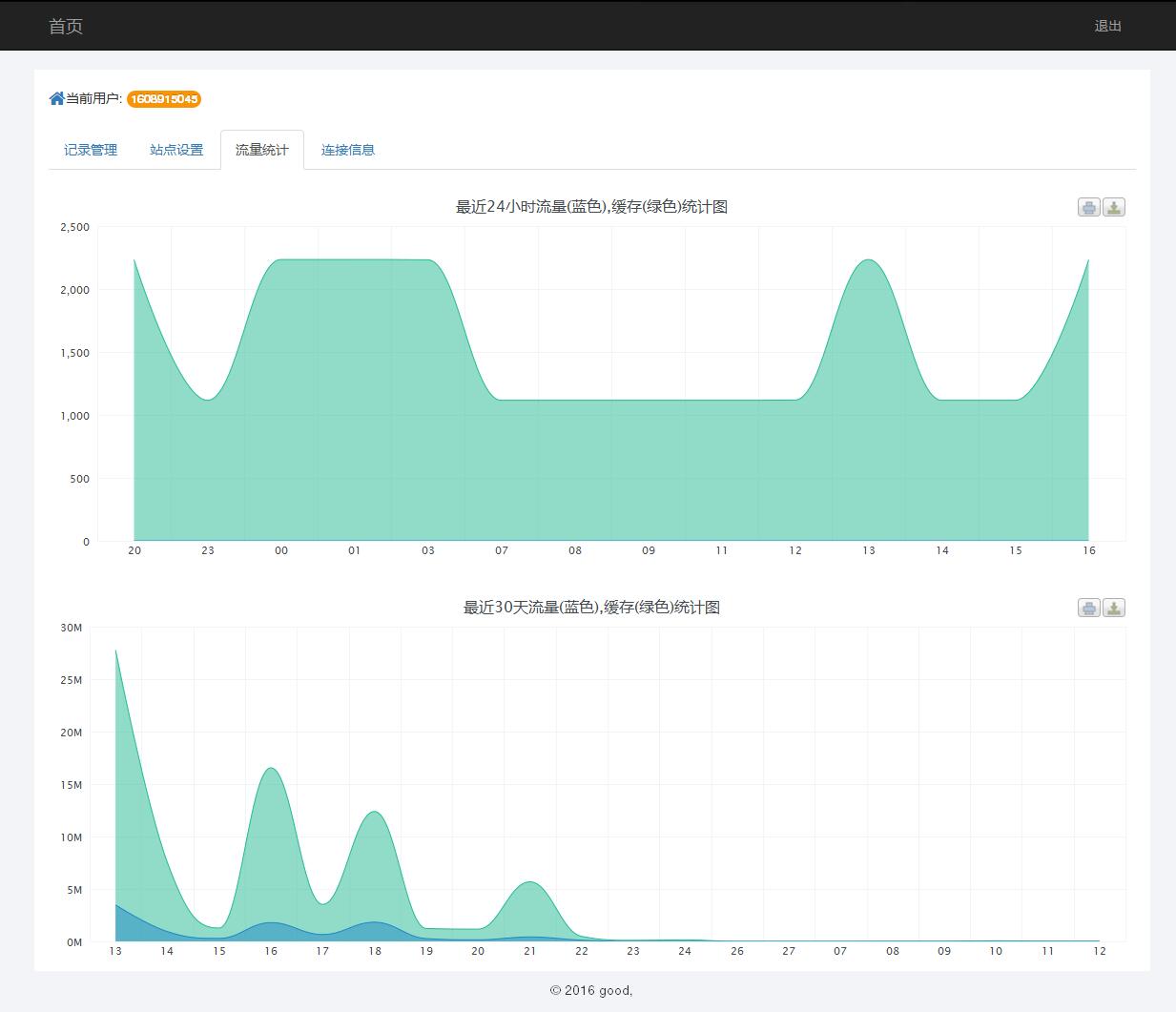Open the 站点设置 tab

176,150
